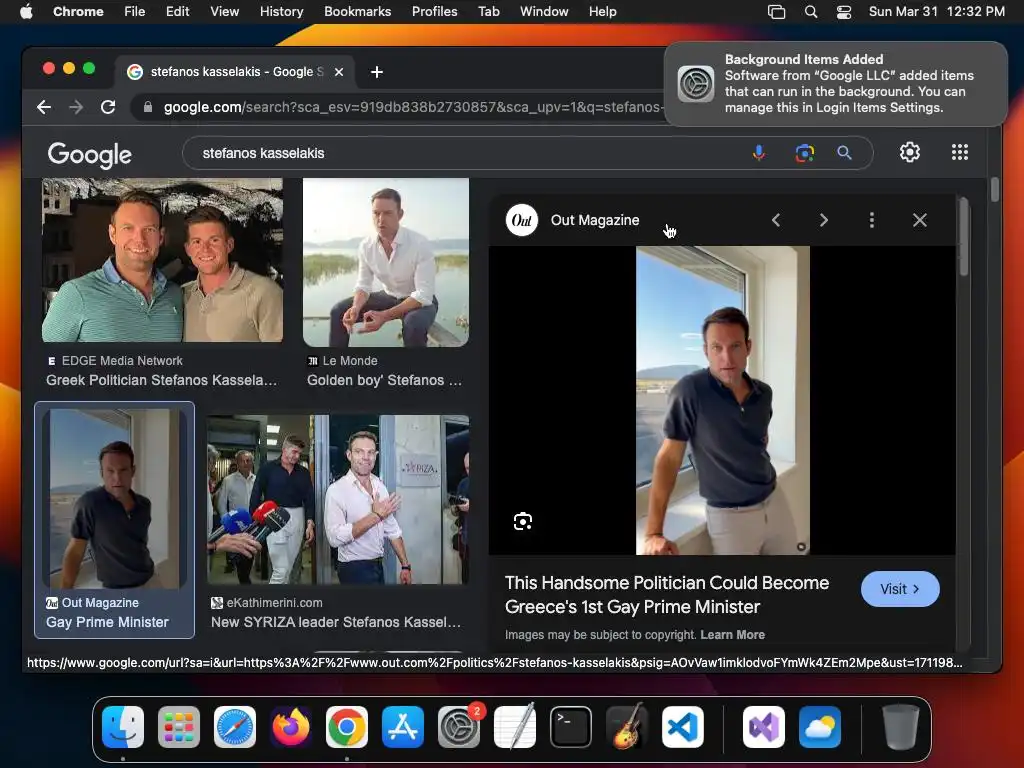
Task: Open TextEdit from the Dock
Action: 515,727
